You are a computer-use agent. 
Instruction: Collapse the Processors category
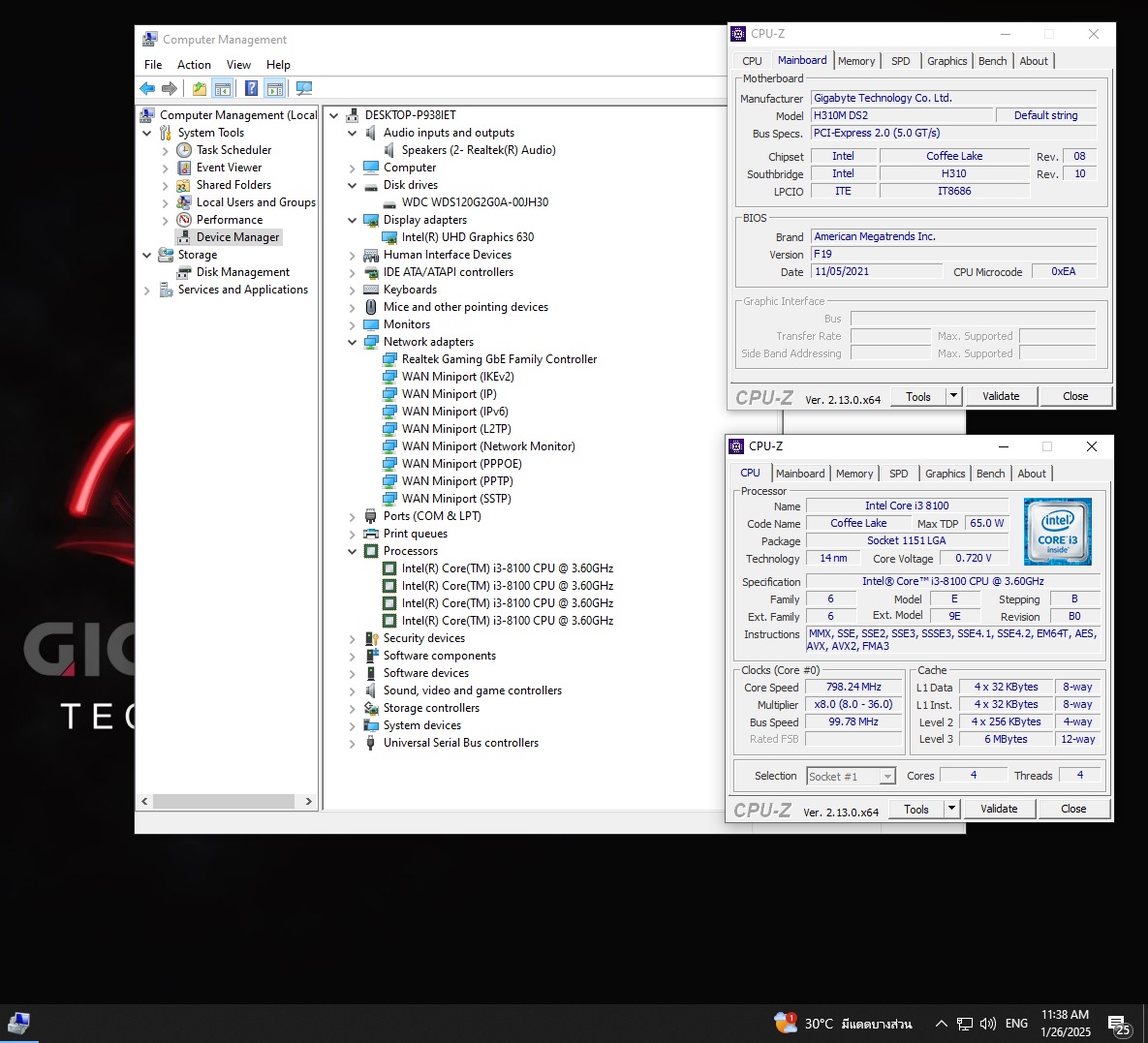tap(353, 551)
